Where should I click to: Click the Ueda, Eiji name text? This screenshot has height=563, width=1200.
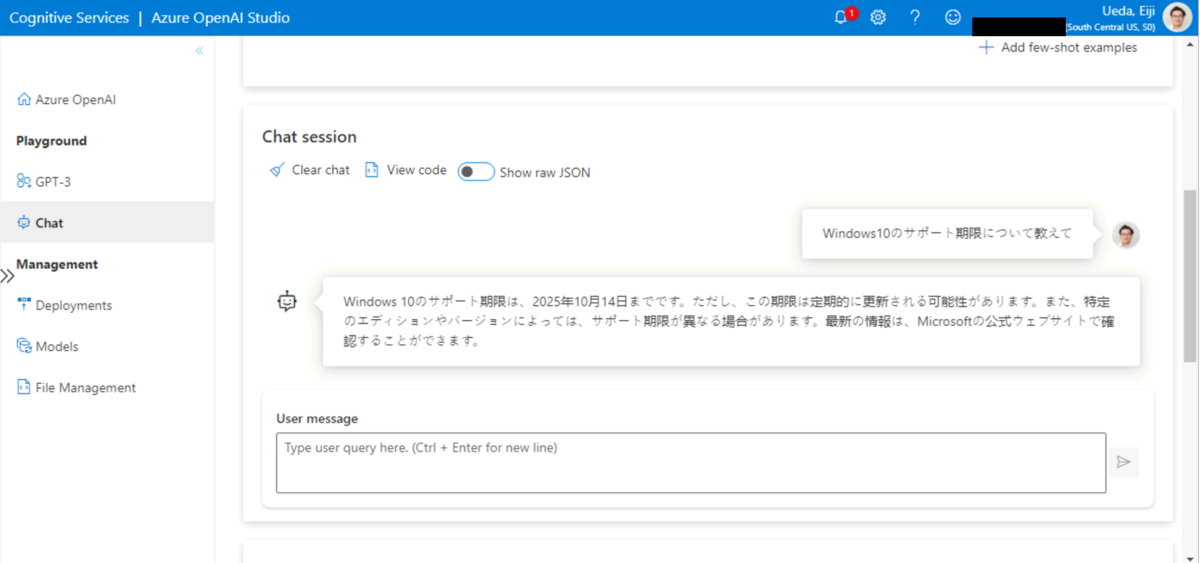[1129, 10]
